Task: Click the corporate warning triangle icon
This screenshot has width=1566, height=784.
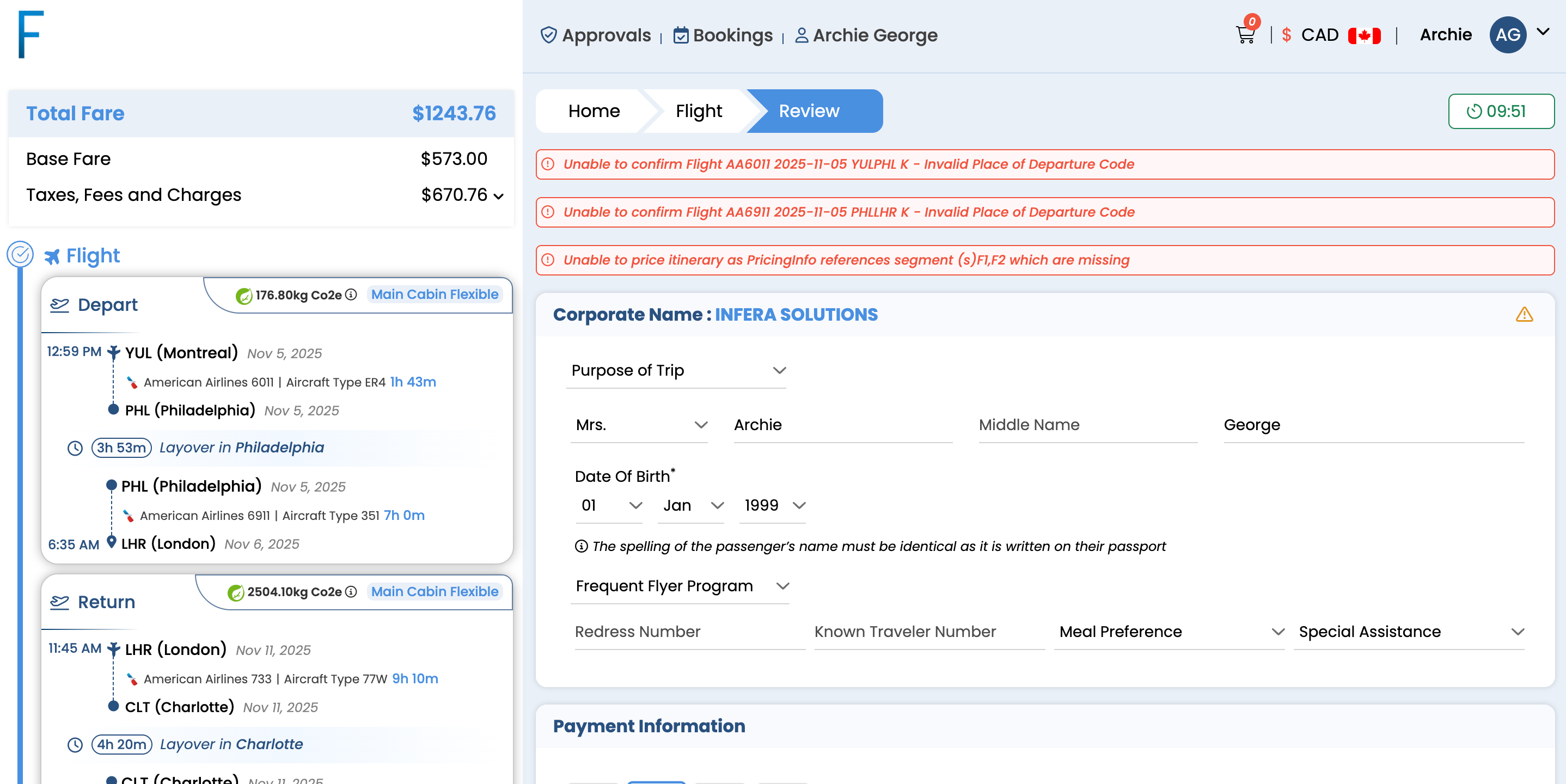Action: coord(1524,315)
